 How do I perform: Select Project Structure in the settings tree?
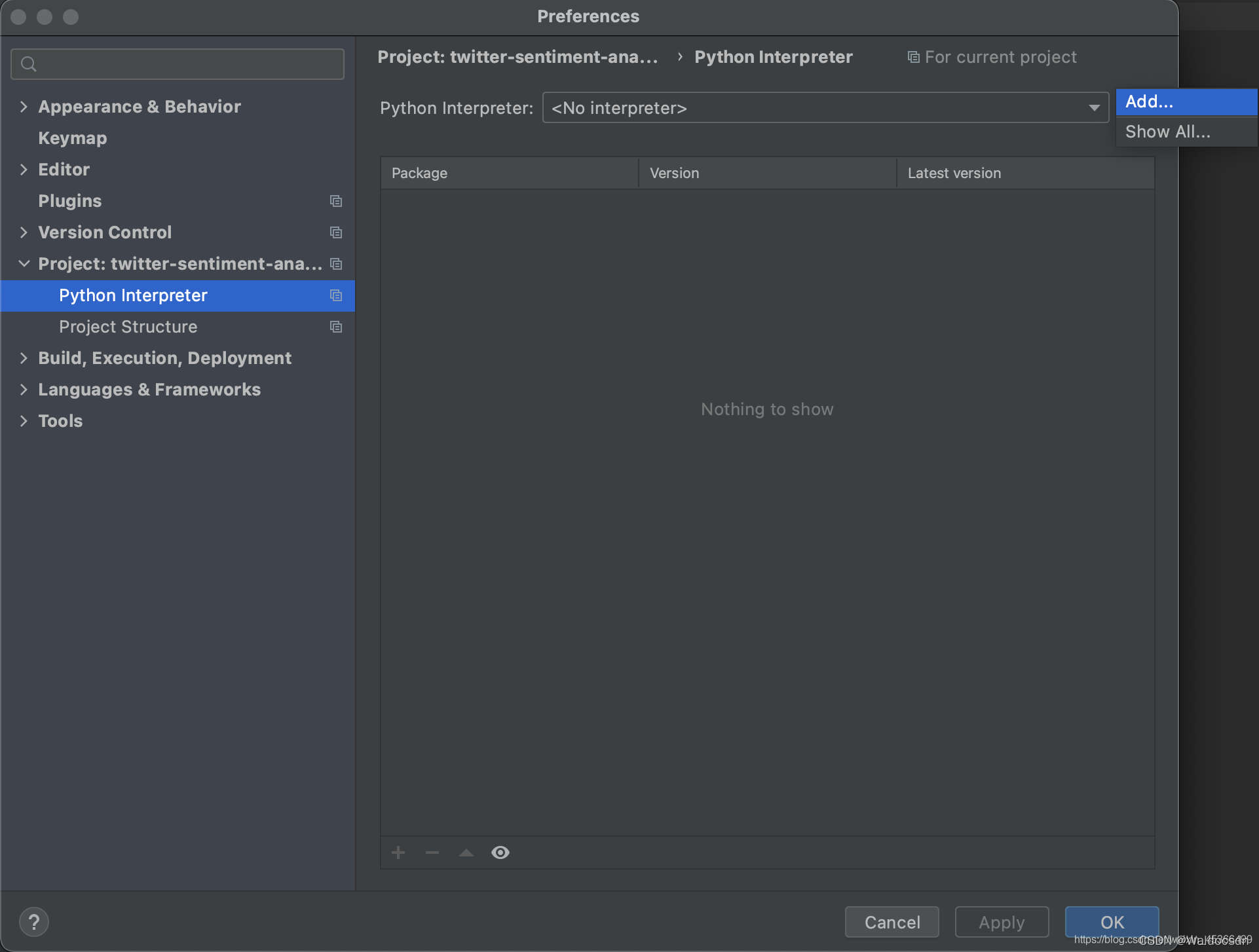pyautogui.click(x=128, y=327)
